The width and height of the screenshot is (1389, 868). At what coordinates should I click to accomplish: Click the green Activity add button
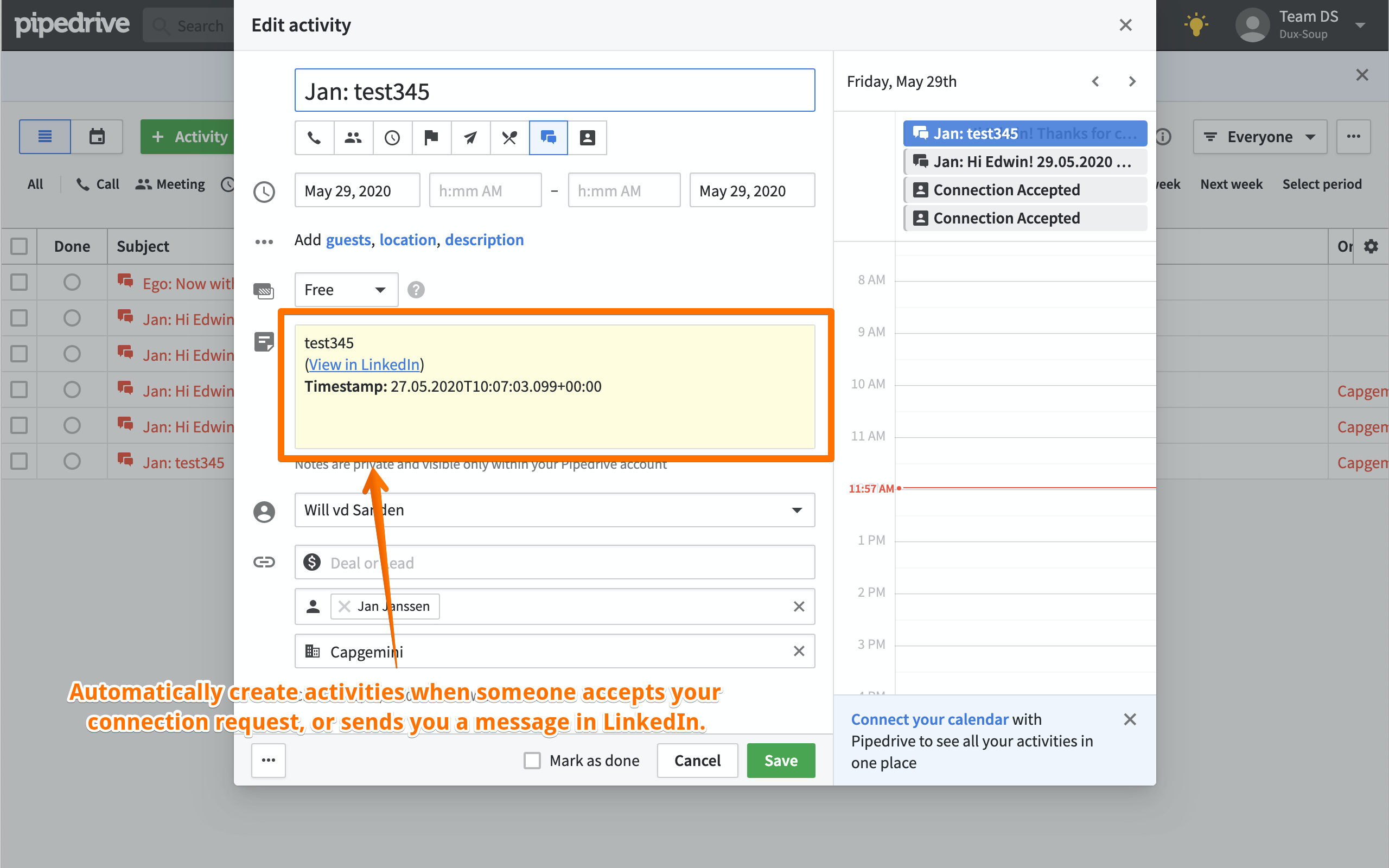coord(187,137)
